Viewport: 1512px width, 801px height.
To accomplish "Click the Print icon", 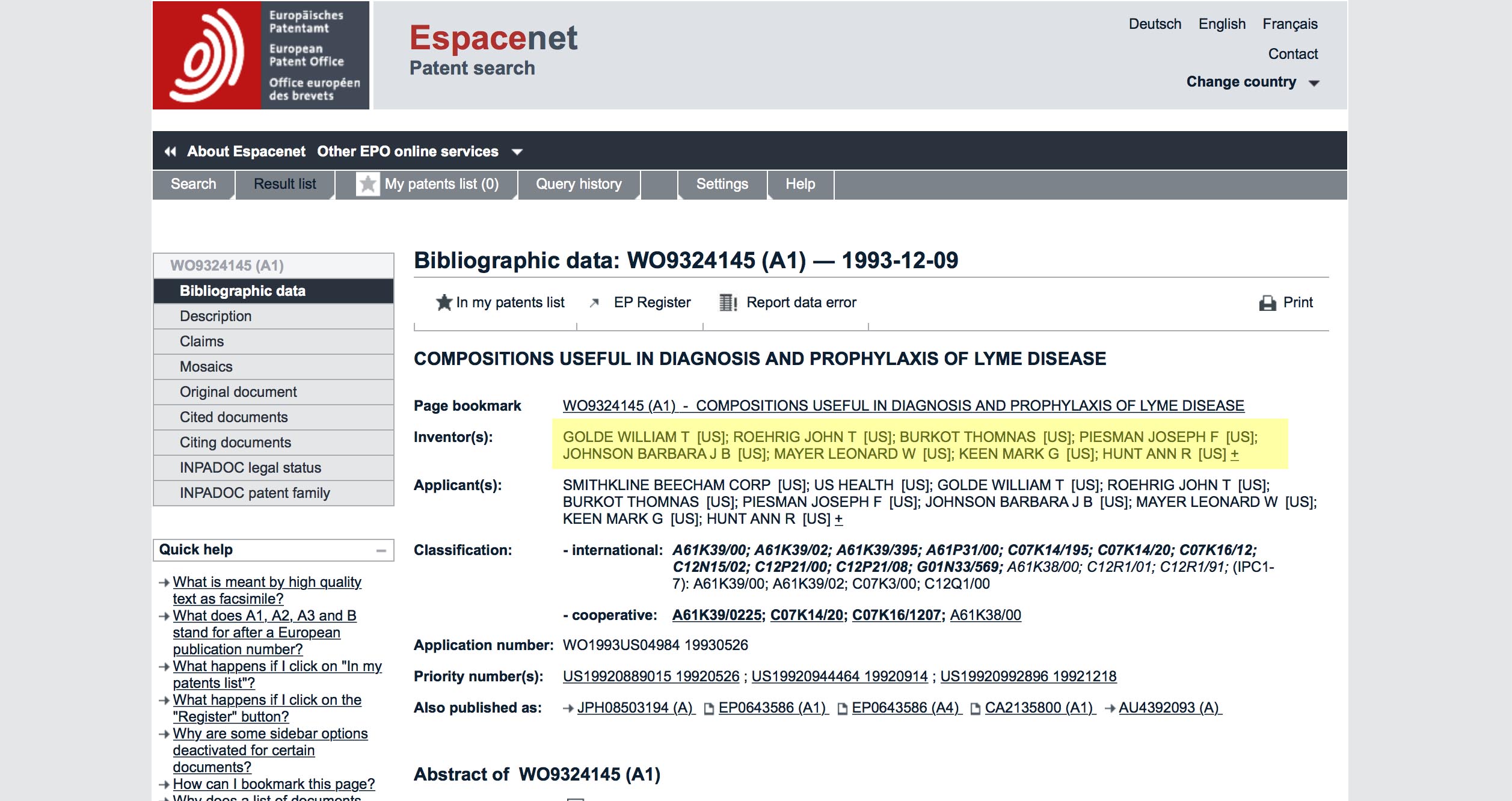I will coord(1268,302).
